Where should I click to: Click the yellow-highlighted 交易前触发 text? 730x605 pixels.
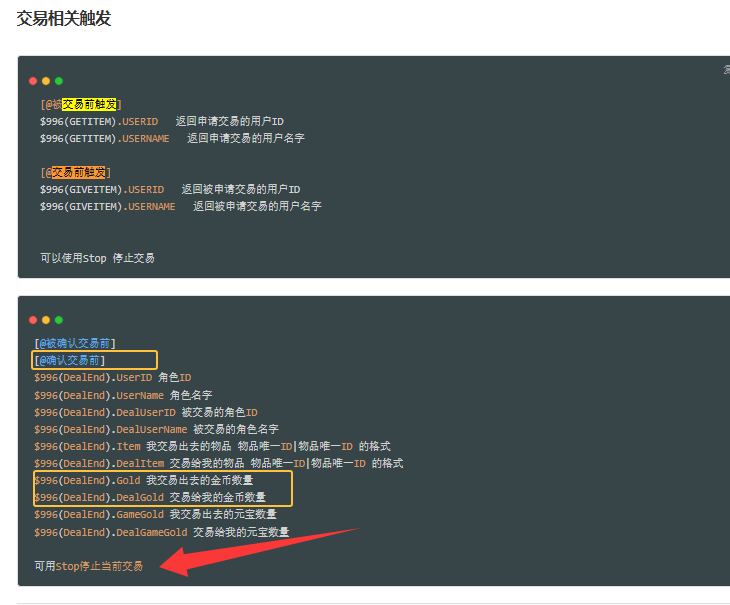coord(89,104)
